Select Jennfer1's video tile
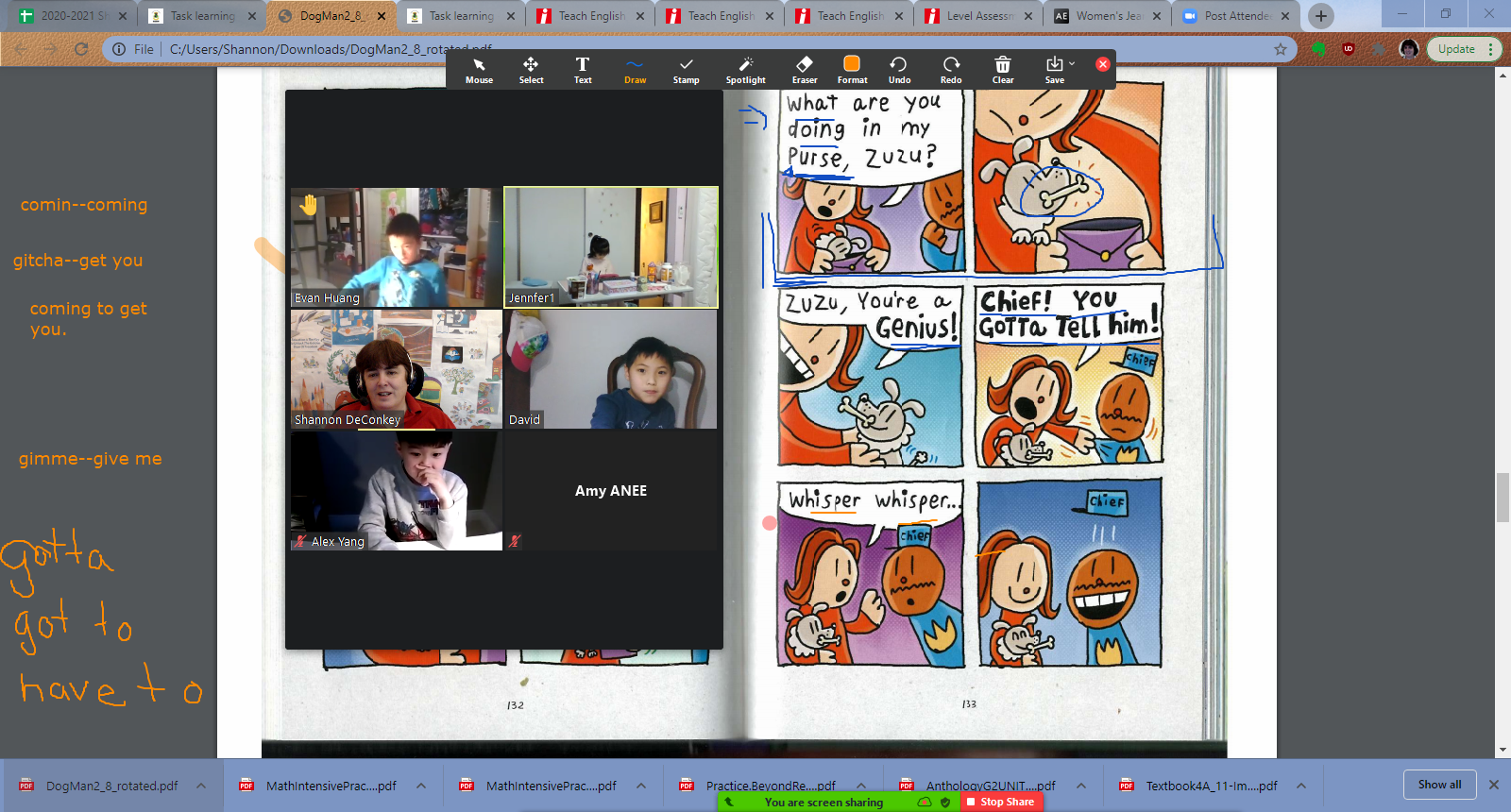 pos(611,247)
